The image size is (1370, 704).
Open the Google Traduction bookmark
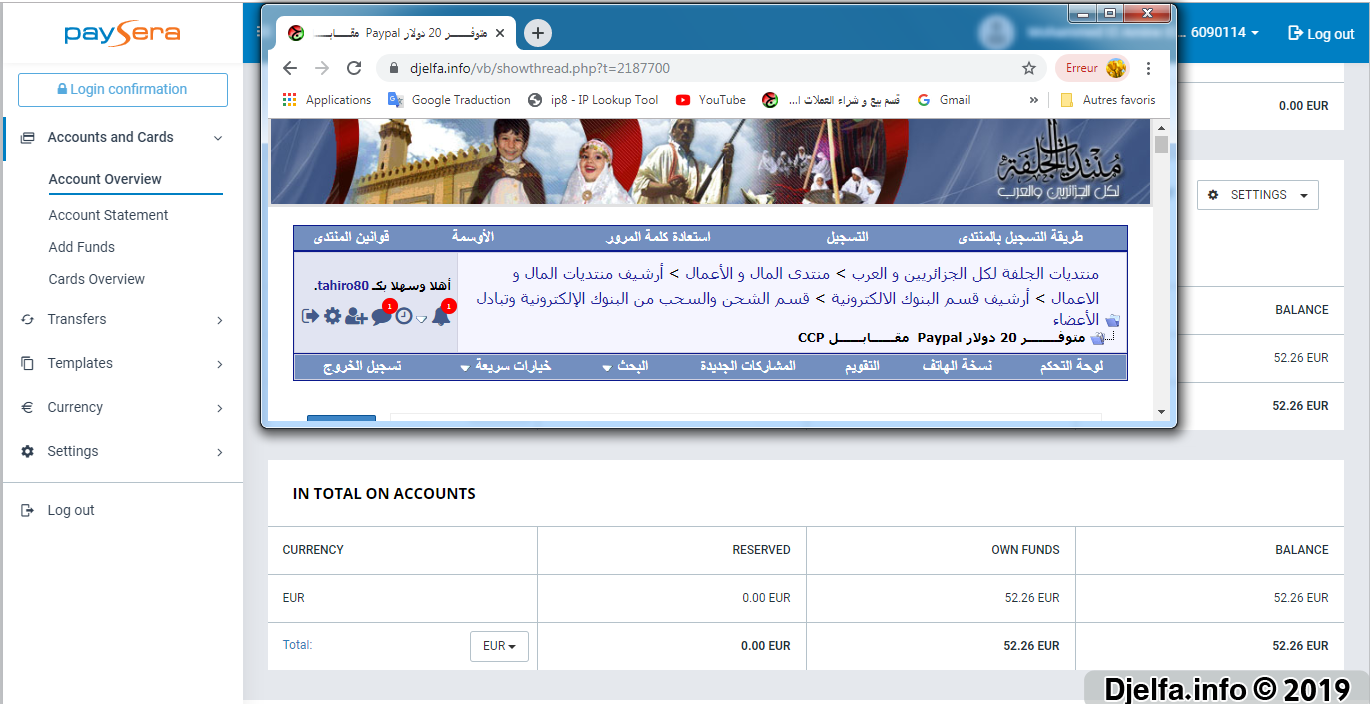450,100
